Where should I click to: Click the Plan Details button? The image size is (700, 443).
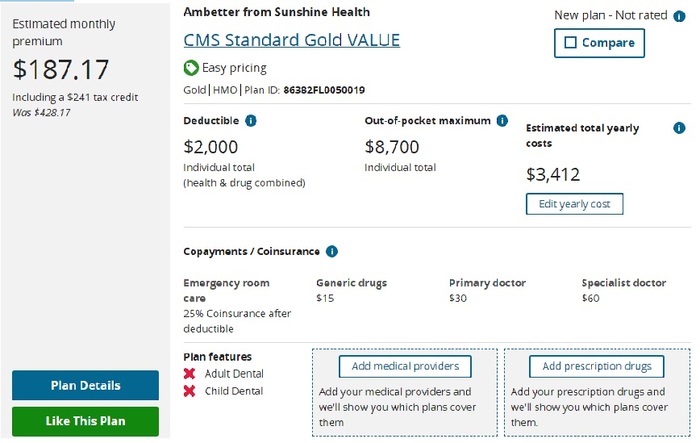click(x=85, y=386)
